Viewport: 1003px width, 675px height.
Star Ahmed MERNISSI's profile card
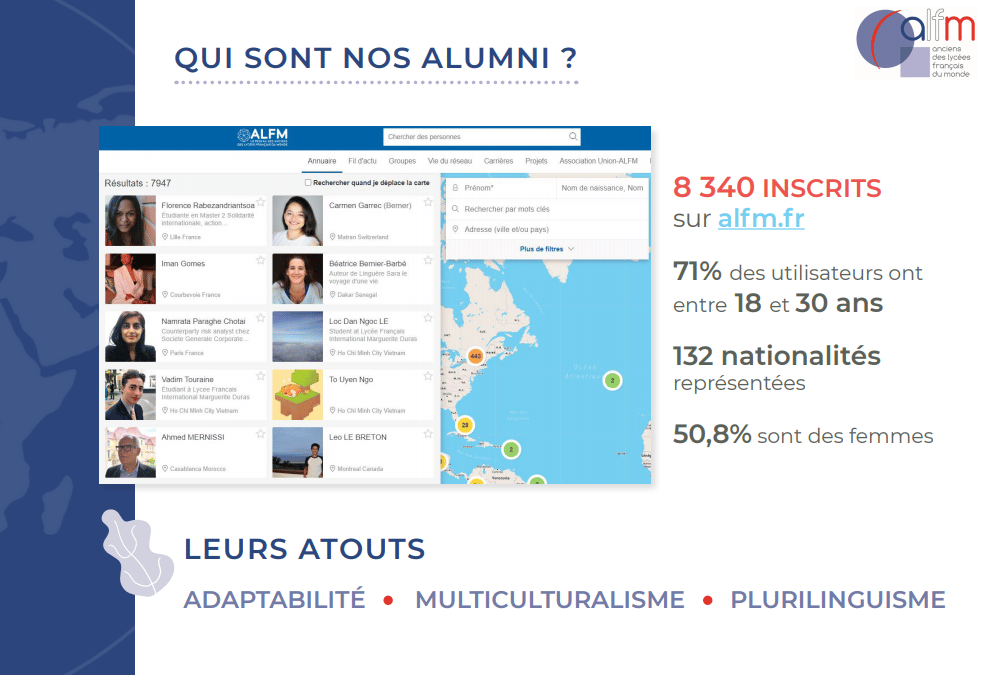(260, 434)
